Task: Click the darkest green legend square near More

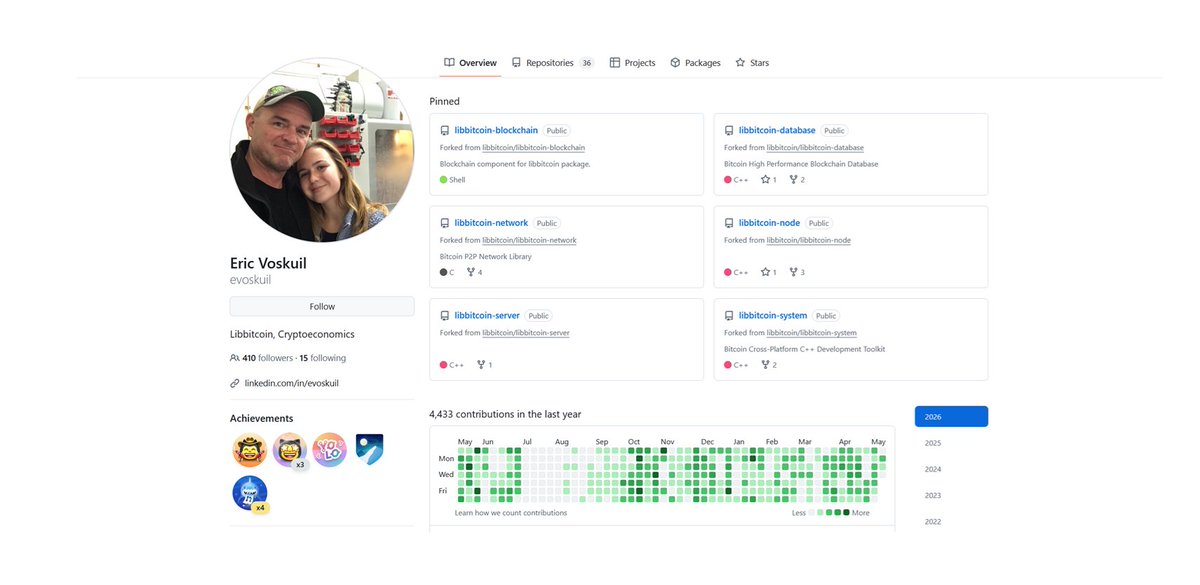Action: [846, 512]
